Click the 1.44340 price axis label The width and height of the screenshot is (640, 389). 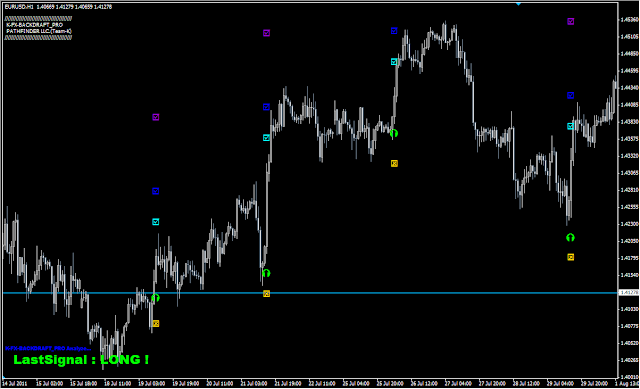629,88
